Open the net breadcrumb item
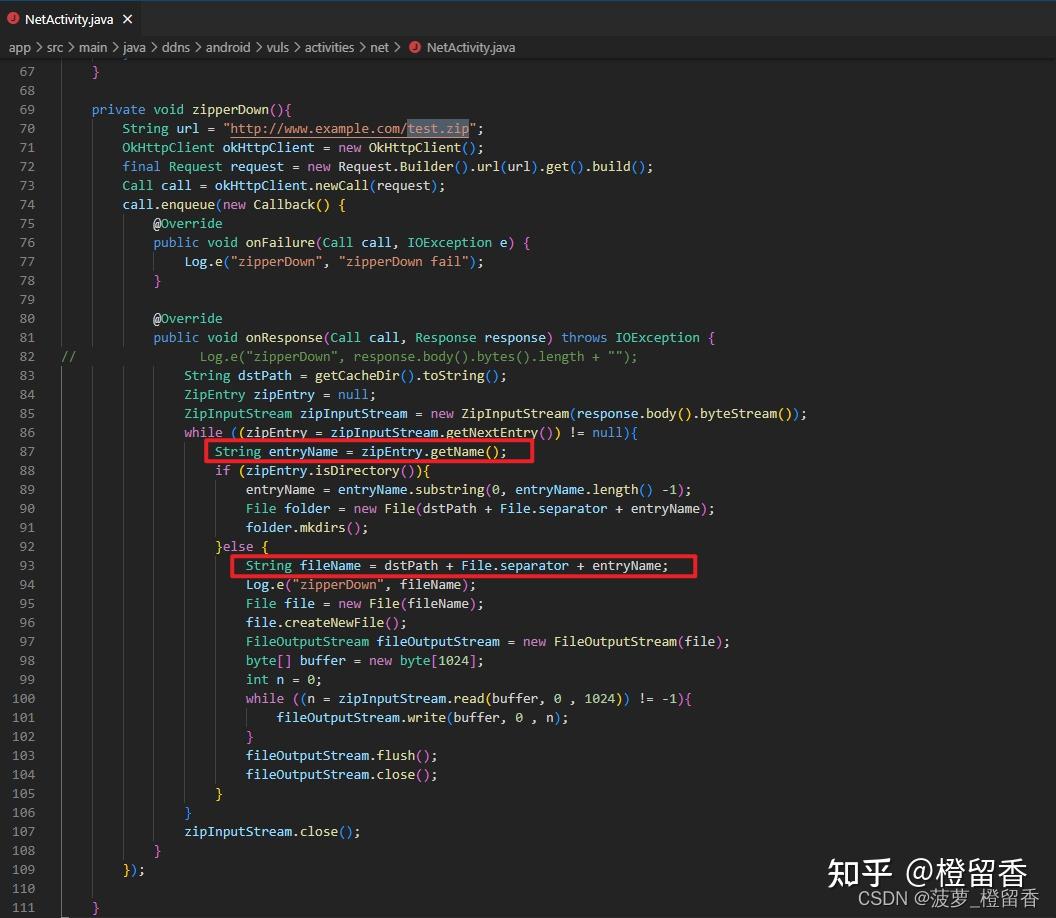This screenshot has height=918, width=1056. click(x=379, y=47)
